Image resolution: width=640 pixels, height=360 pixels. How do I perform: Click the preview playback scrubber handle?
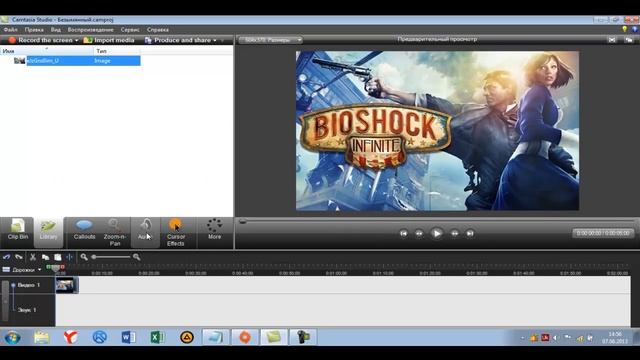(242, 222)
